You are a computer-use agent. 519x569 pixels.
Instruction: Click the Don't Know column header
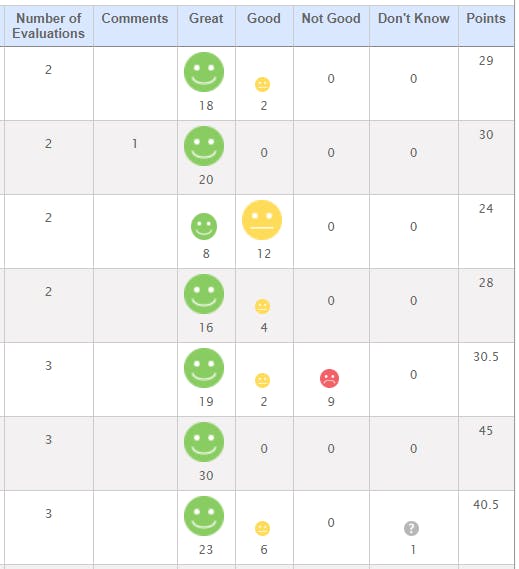414,19
